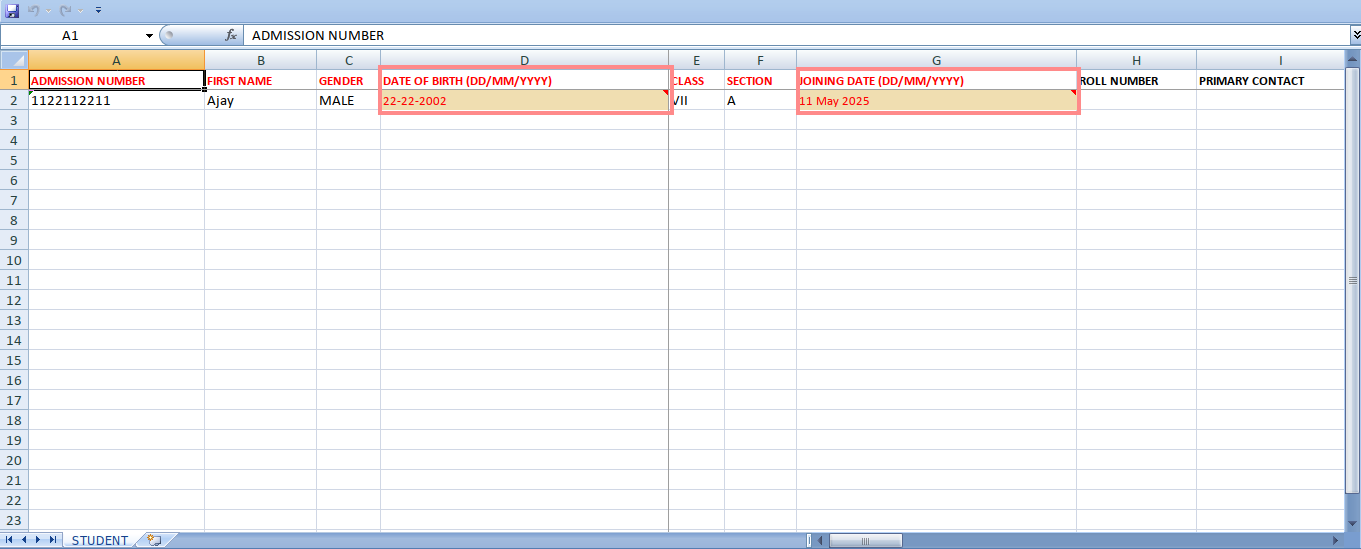Select column D header
The height and width of the screenshot is (549, 1361).
525,60
